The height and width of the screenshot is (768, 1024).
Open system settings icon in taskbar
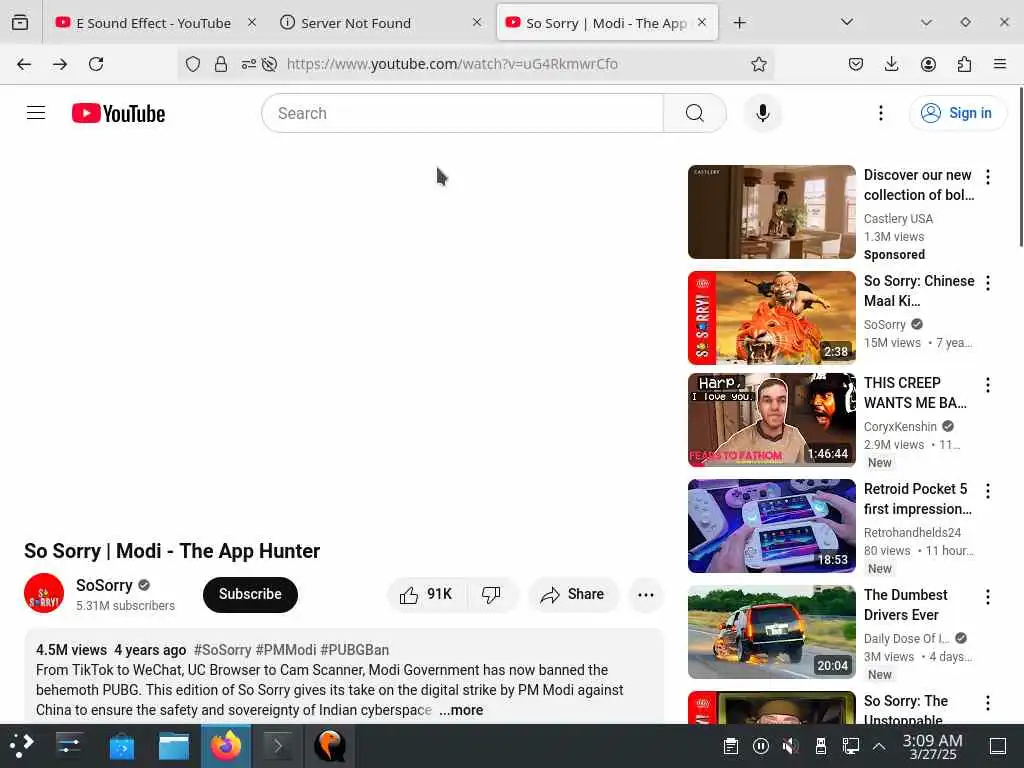[x=69, y=746]
